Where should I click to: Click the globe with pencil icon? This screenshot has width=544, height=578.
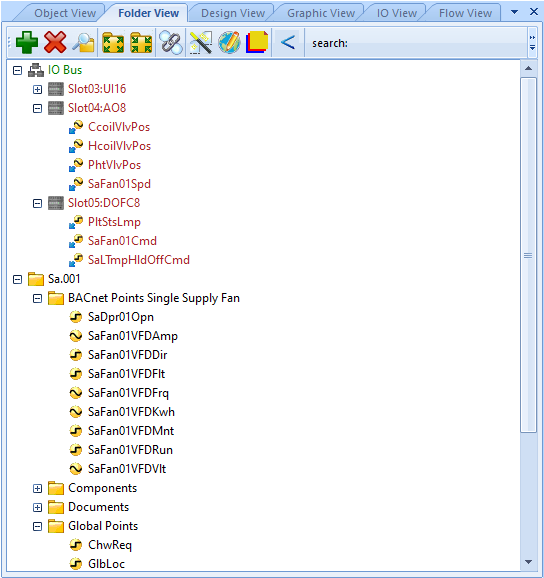click(x=229, y=43)
